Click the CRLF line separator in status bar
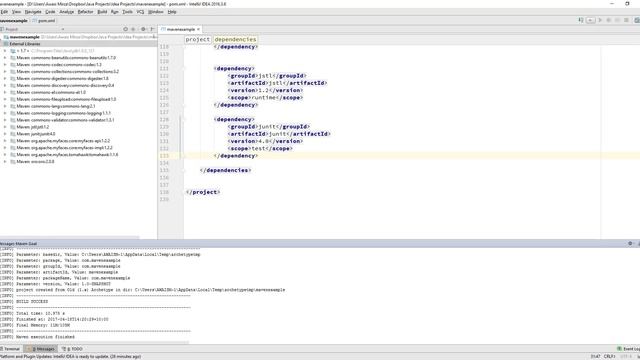This screenshot has height=360, width=640. pyautogui.click(x=609, y=356)
